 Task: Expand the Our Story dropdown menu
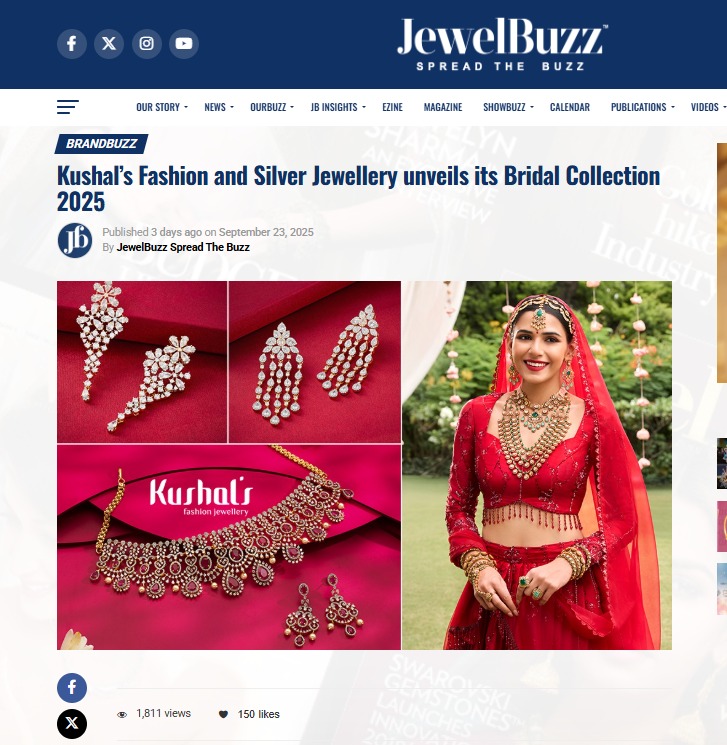pyautogui.click(x=162, y=107)
